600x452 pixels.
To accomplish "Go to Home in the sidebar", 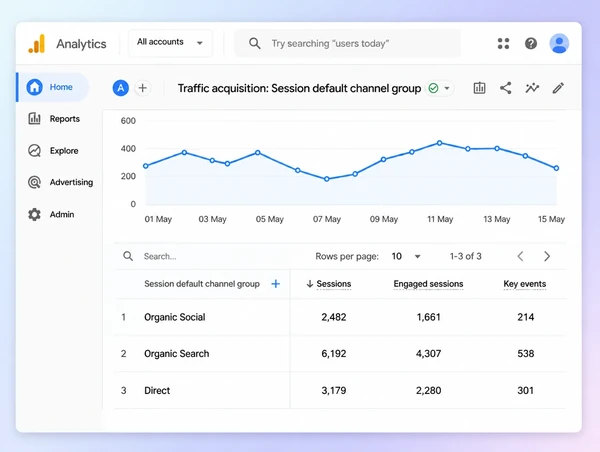I will click(53, 87).
